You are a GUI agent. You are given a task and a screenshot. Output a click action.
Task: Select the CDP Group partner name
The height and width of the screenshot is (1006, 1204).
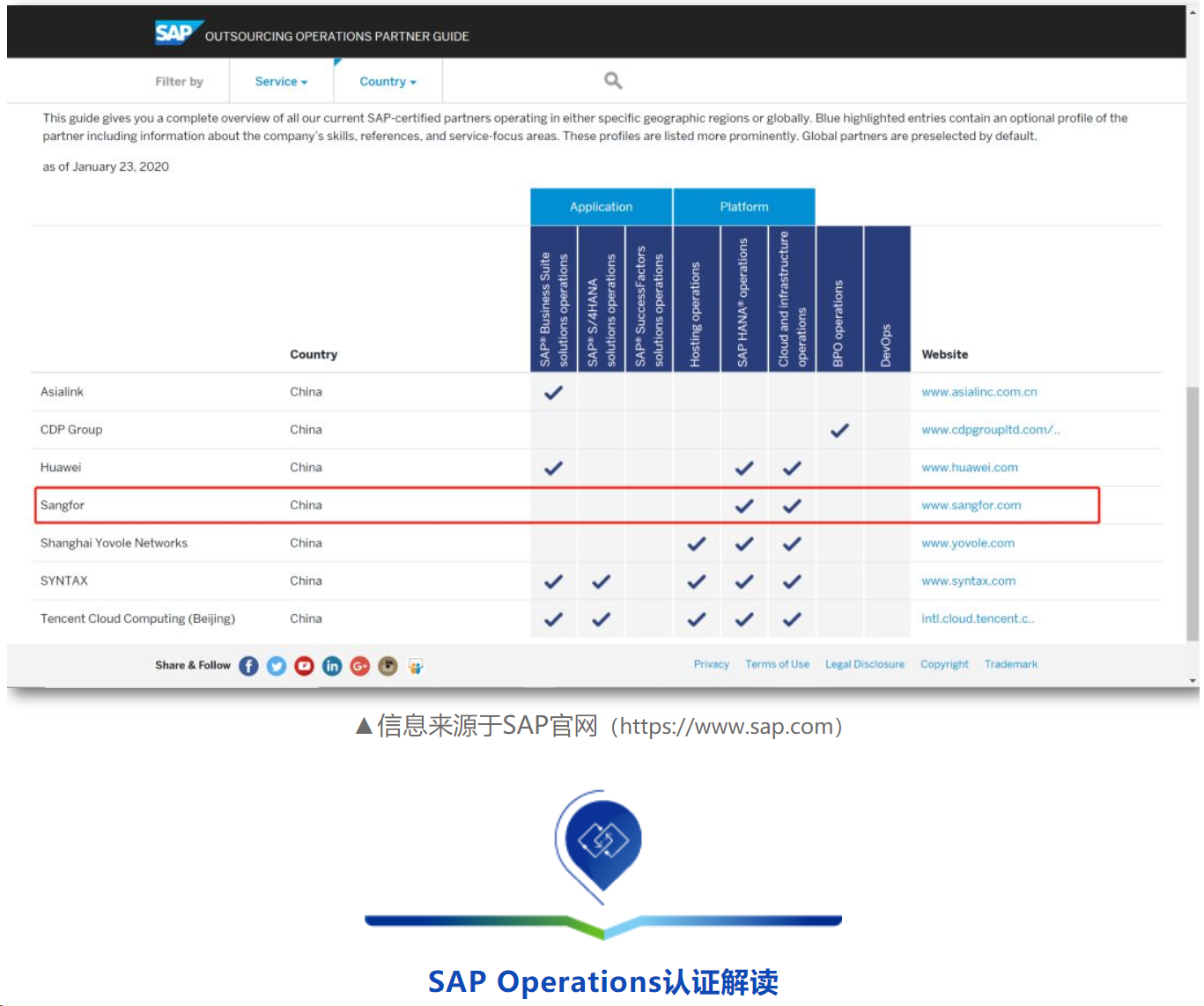coord(71,430)
